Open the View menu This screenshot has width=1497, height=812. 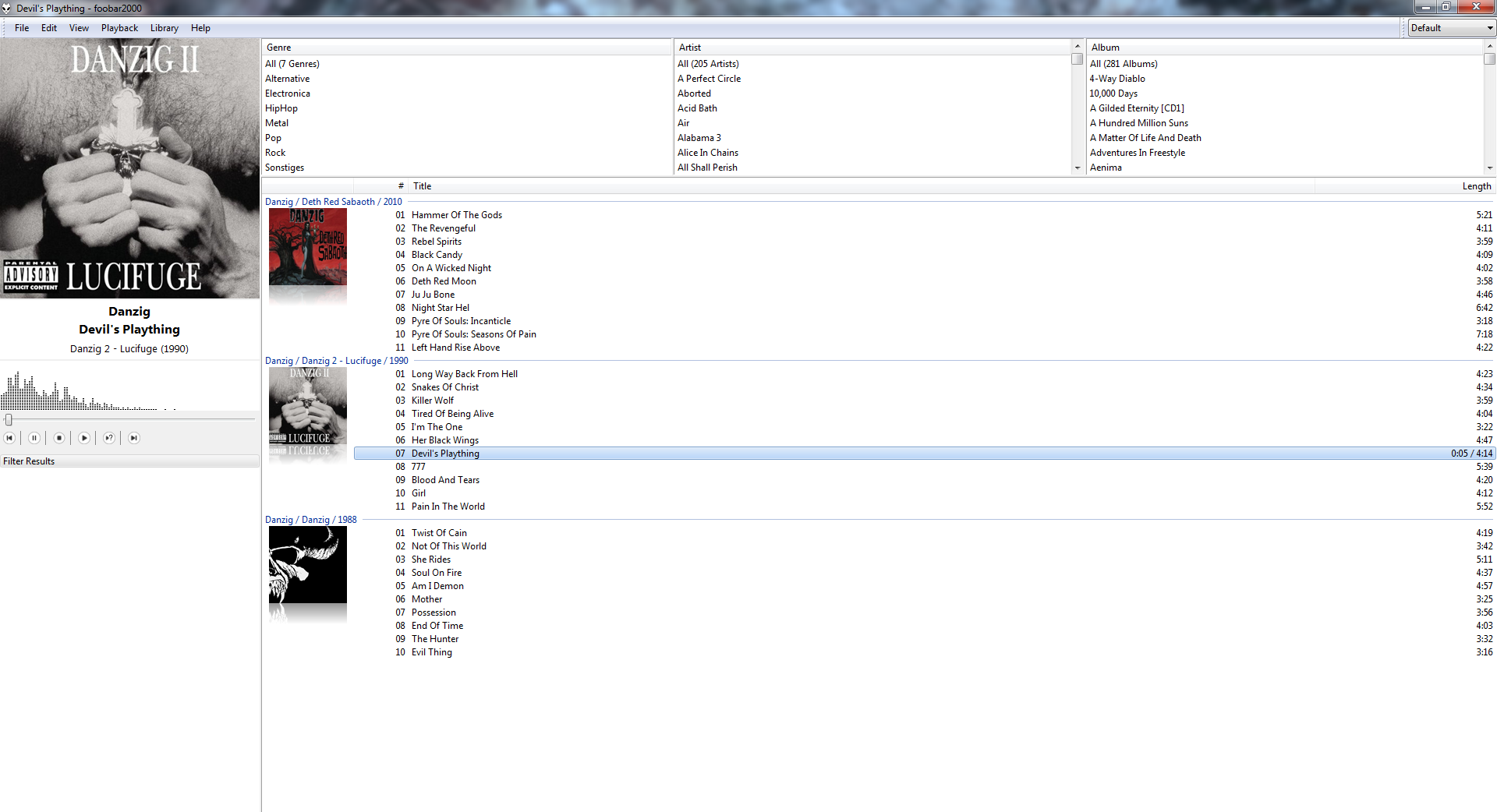(x=79, y=28)
